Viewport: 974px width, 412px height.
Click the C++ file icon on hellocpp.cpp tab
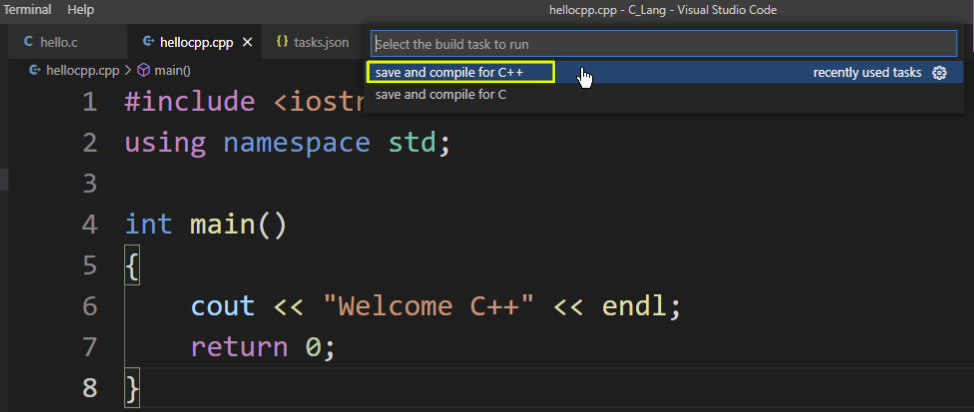tap(148, 42)
